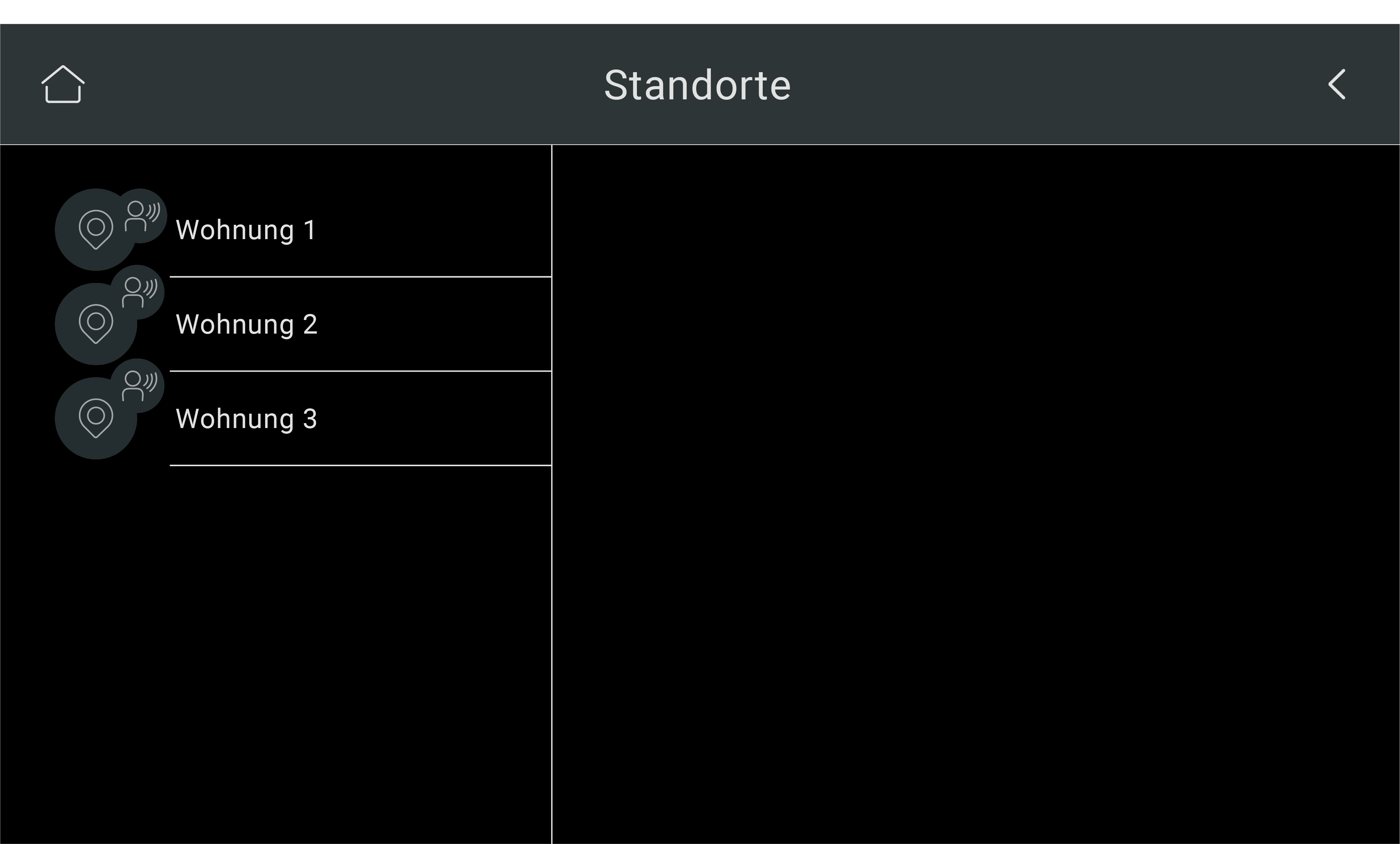Click the vertical divider between the two panels
Viewport: 1400px width, 844px height.
(x=552, y=495)
